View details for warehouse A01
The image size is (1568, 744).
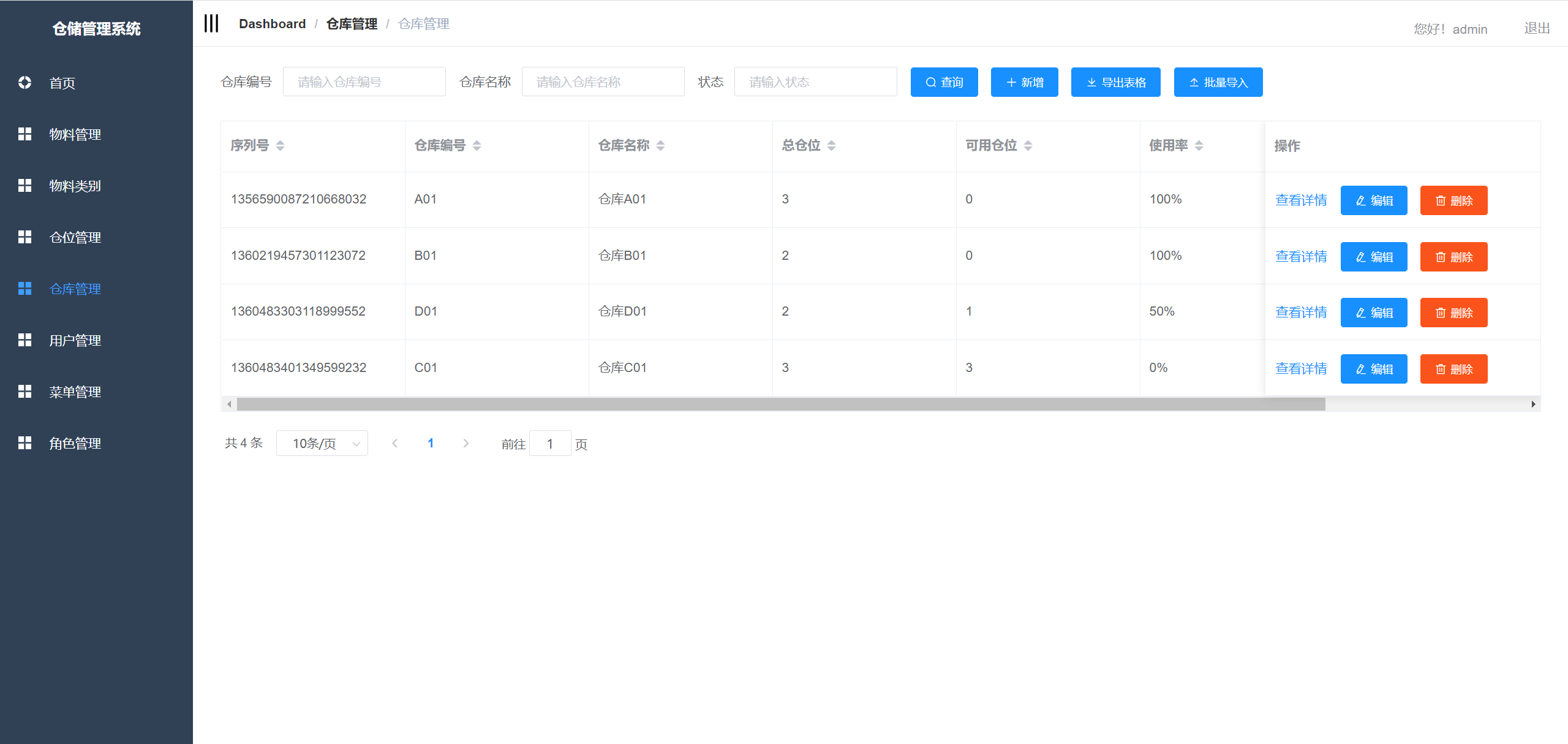tap(1301, 200)
